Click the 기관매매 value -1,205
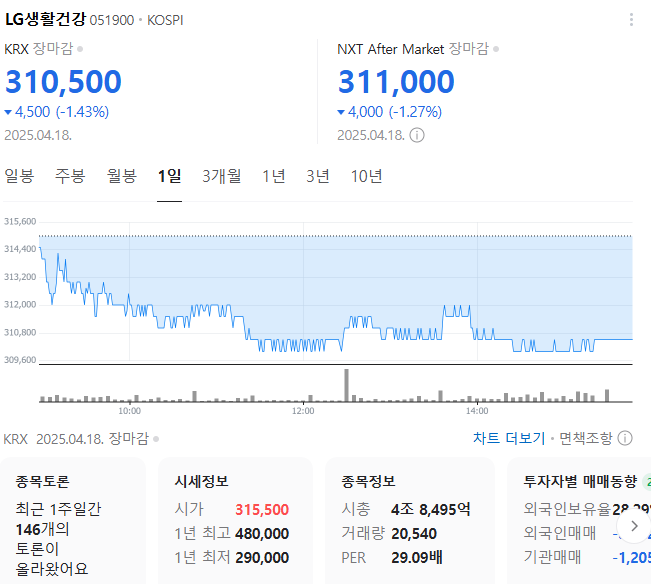 click(631, 557)
